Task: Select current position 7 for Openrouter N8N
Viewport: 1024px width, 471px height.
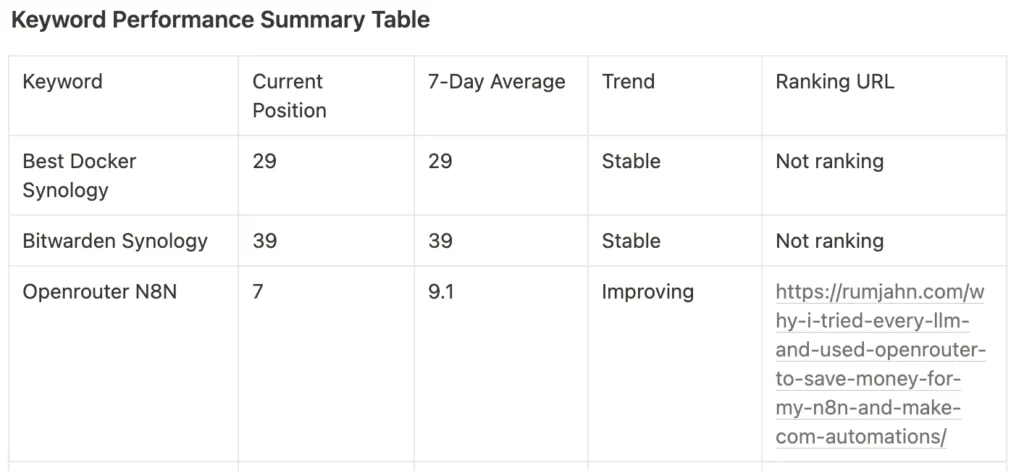Action: [x=258, y=293]
